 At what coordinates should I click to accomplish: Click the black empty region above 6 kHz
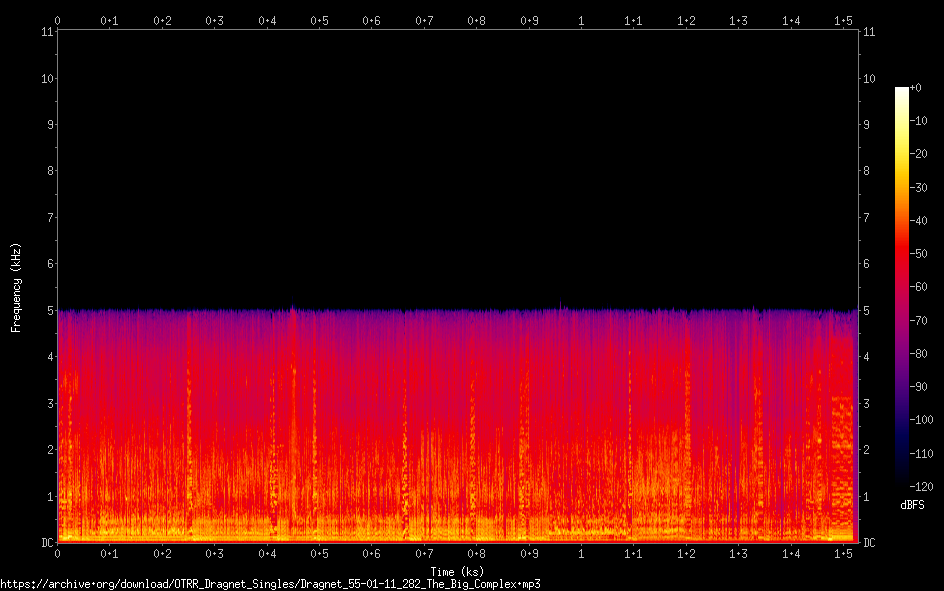pyautogui.click(x=457, y=160)
